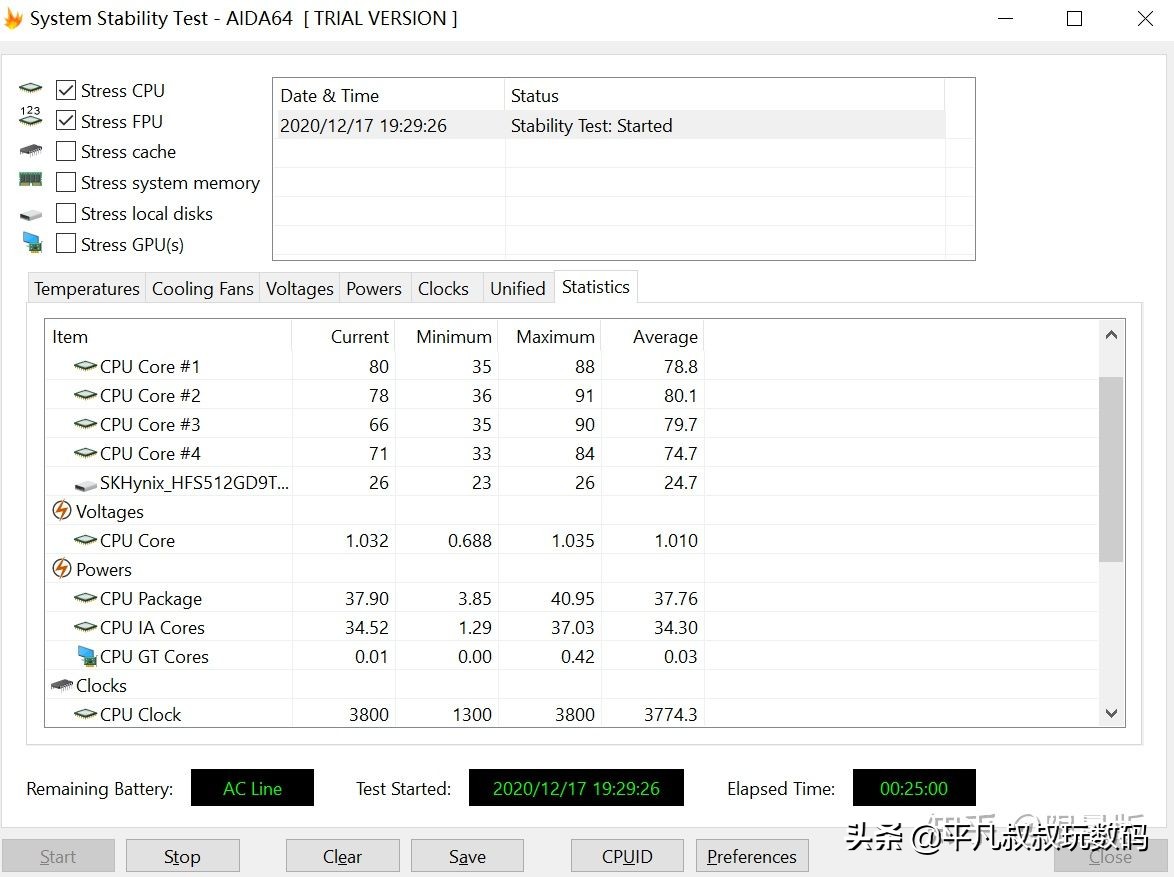
Task: Click the 123 icon beside Stress FPU
Action: click(31, 116)
